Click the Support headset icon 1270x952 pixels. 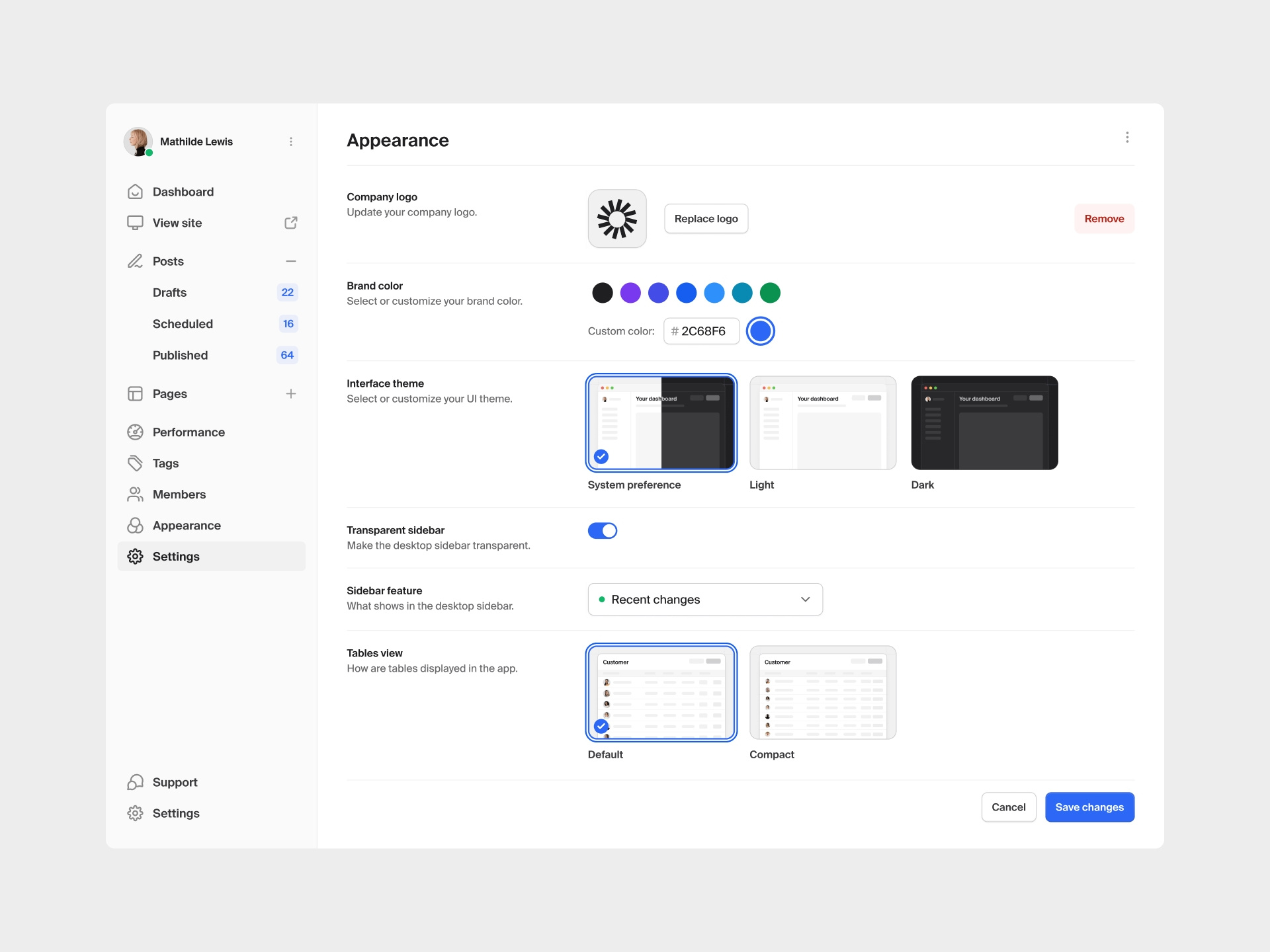135,782
